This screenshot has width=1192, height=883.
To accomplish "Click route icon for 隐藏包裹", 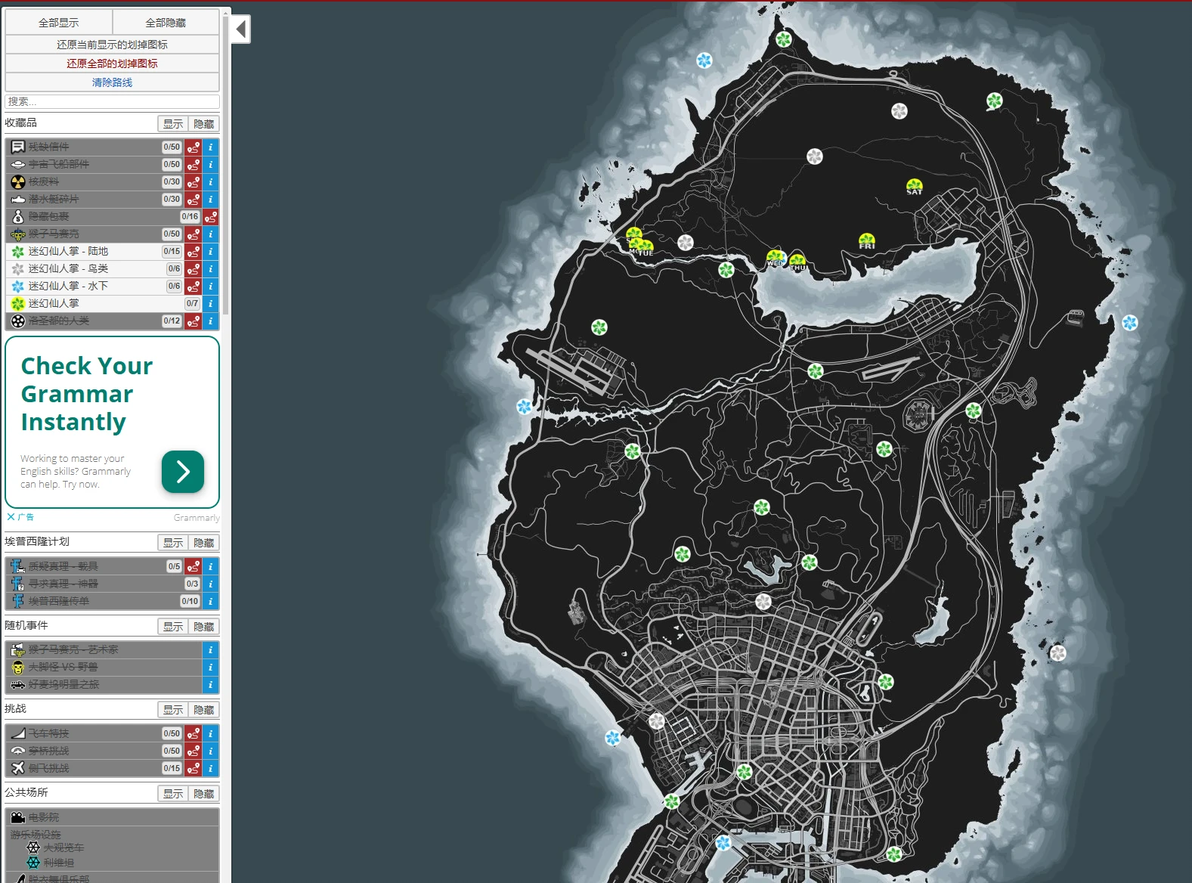I will (211, 217).
